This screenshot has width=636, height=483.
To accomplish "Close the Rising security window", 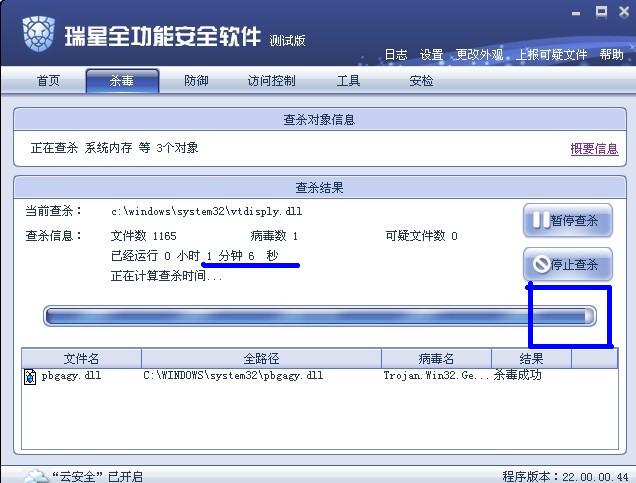I will pyautogui.click(x=624, y=12).
